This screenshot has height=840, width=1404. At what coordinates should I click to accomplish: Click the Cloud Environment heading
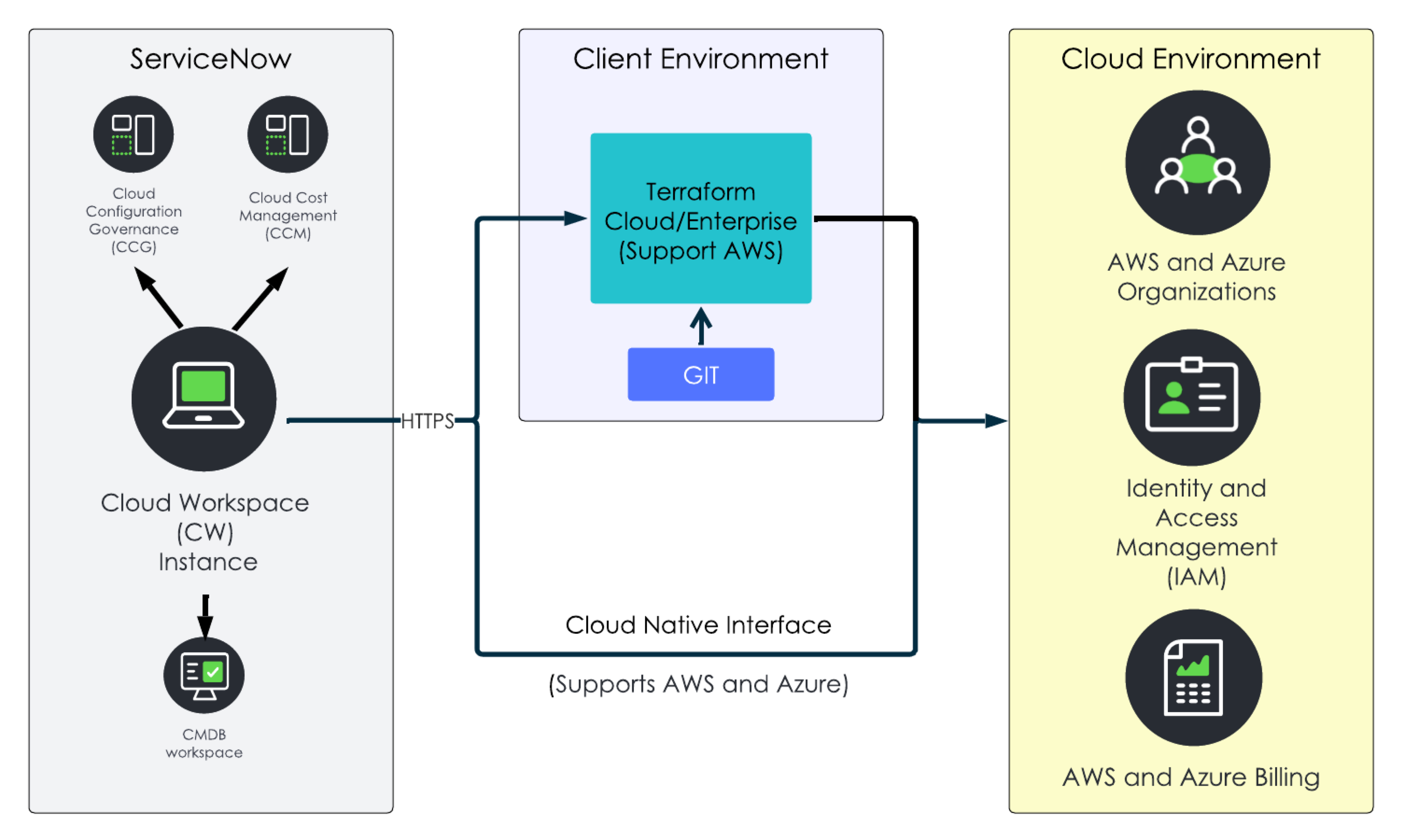pos(1191,59)
